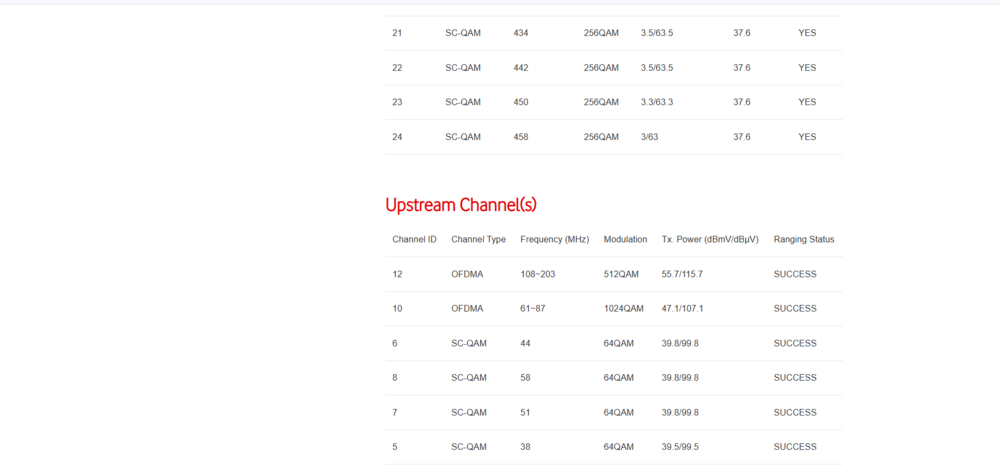Select the Frequency (MHz) column header
The image size is (1000, 470).
pos(554,240)
